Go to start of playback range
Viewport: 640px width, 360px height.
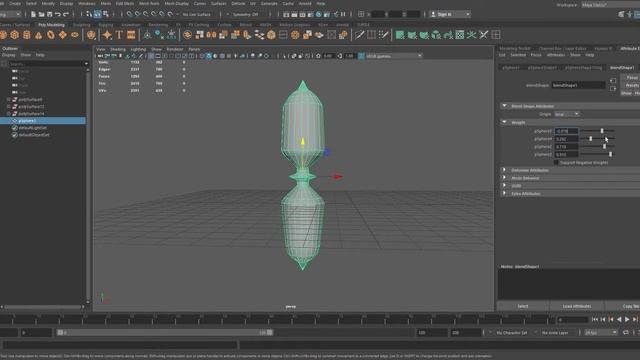click(595, 320)
